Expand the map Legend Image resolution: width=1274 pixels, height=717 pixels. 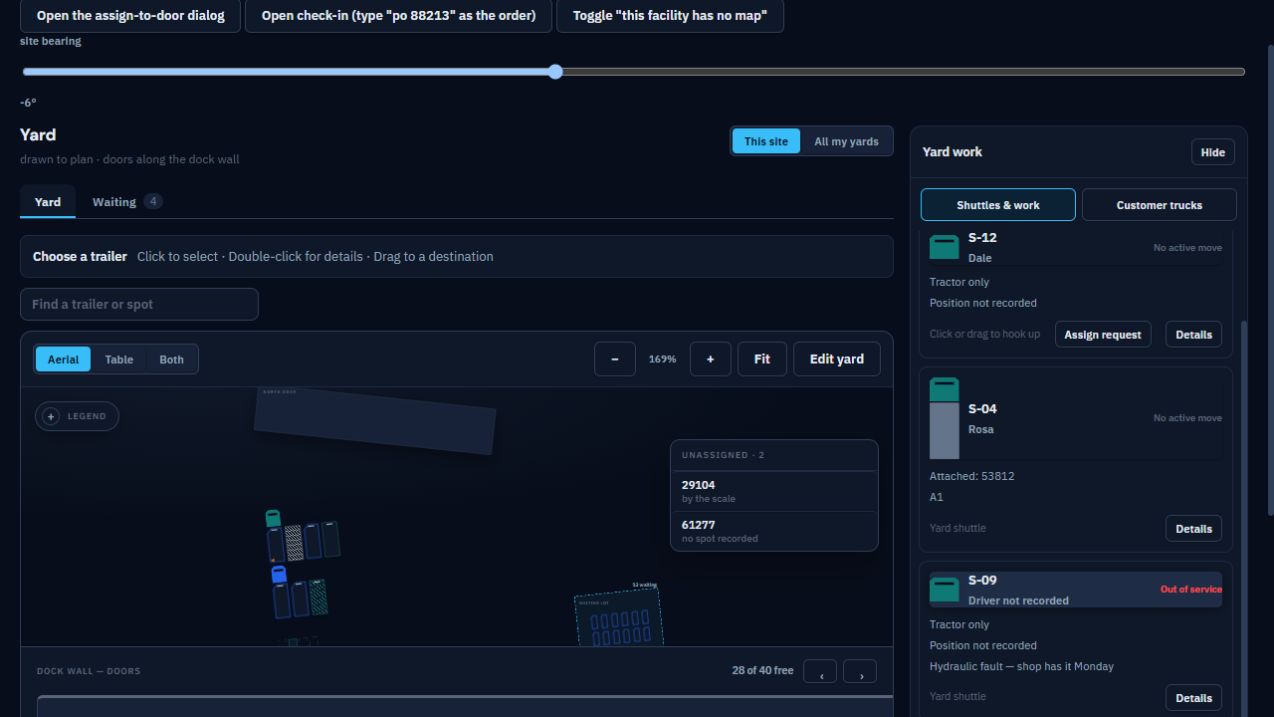[x=77, y=416]
